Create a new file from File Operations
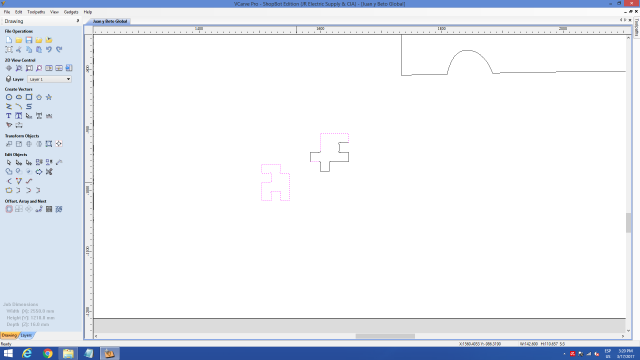 click(x=9, y=40)
